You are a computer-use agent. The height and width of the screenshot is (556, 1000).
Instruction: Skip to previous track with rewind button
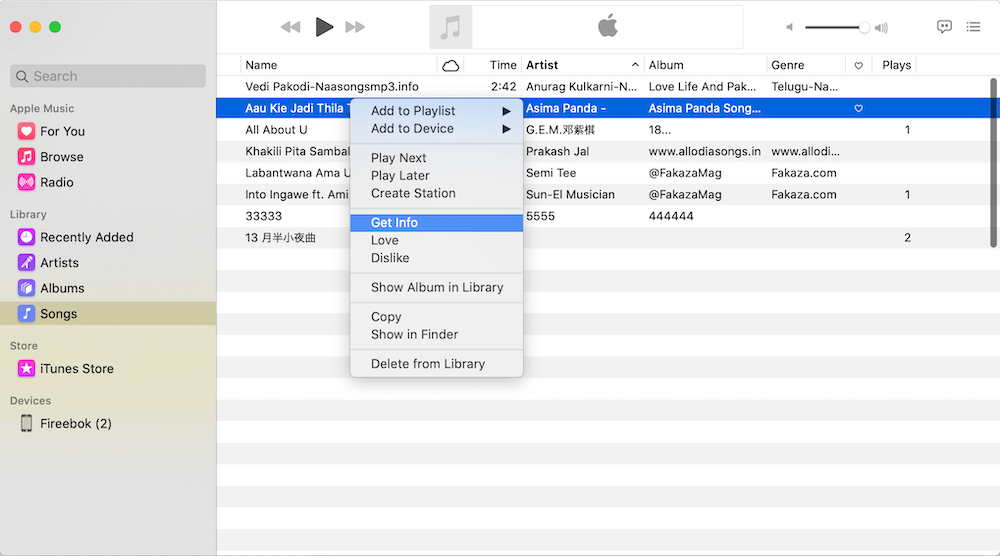click(x=290, y=27)
